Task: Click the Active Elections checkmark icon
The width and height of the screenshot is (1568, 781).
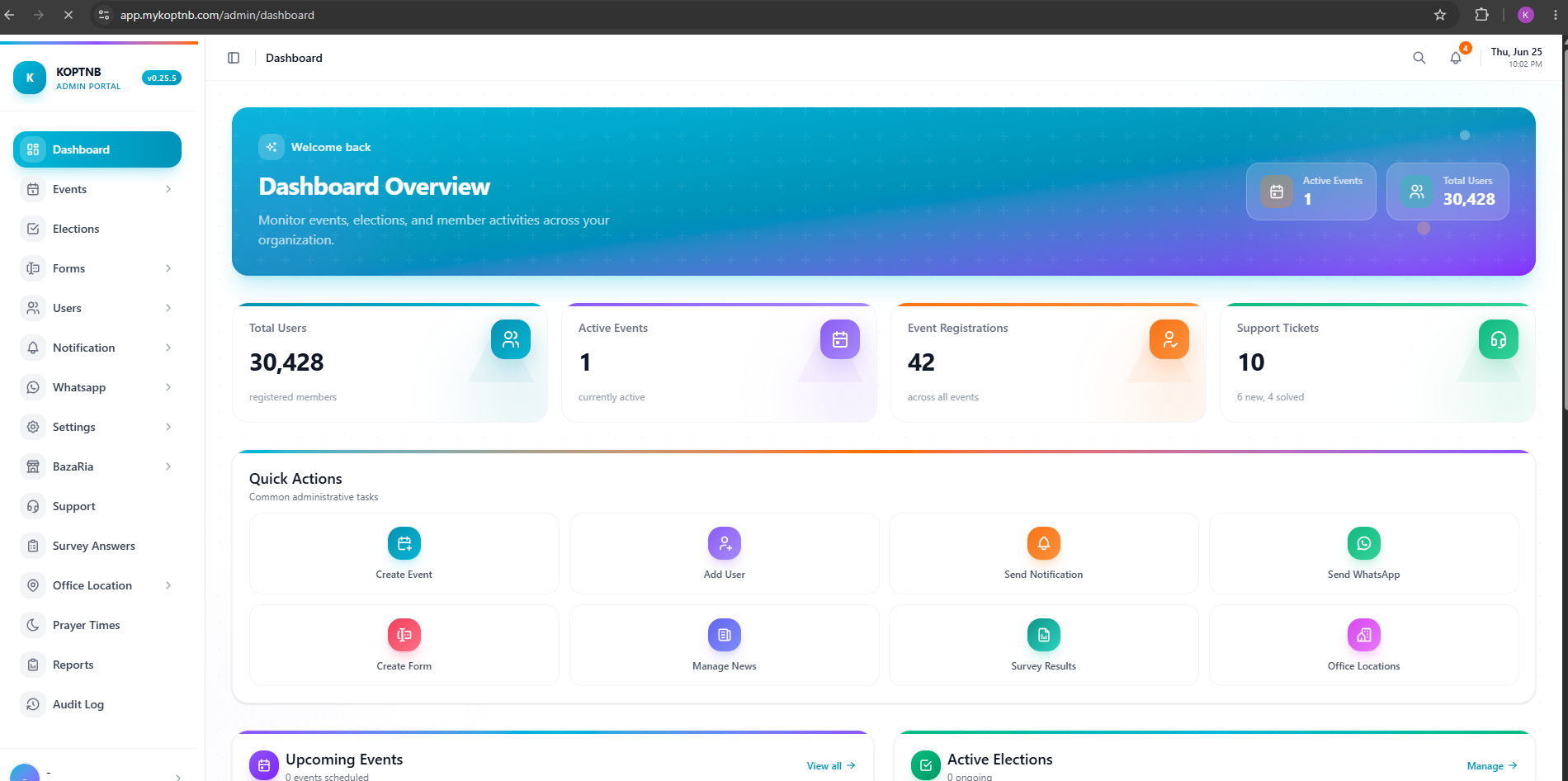Action: tap(926, 765)
